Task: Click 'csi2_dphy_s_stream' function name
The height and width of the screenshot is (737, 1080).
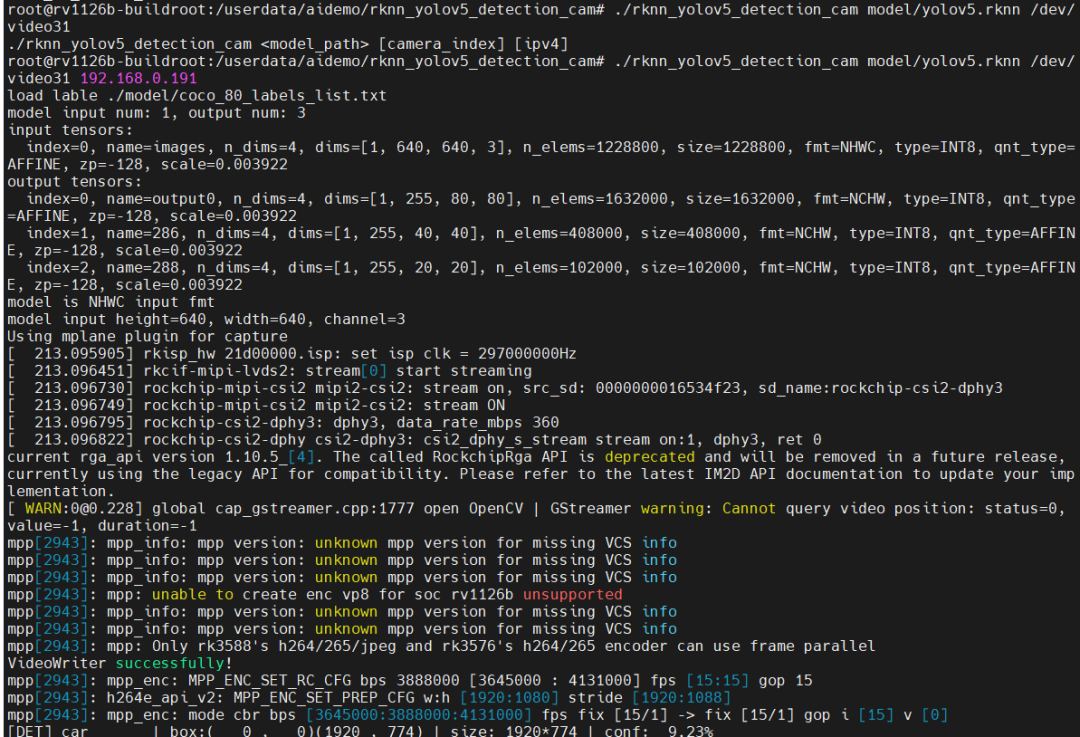Action: [505, 440]
